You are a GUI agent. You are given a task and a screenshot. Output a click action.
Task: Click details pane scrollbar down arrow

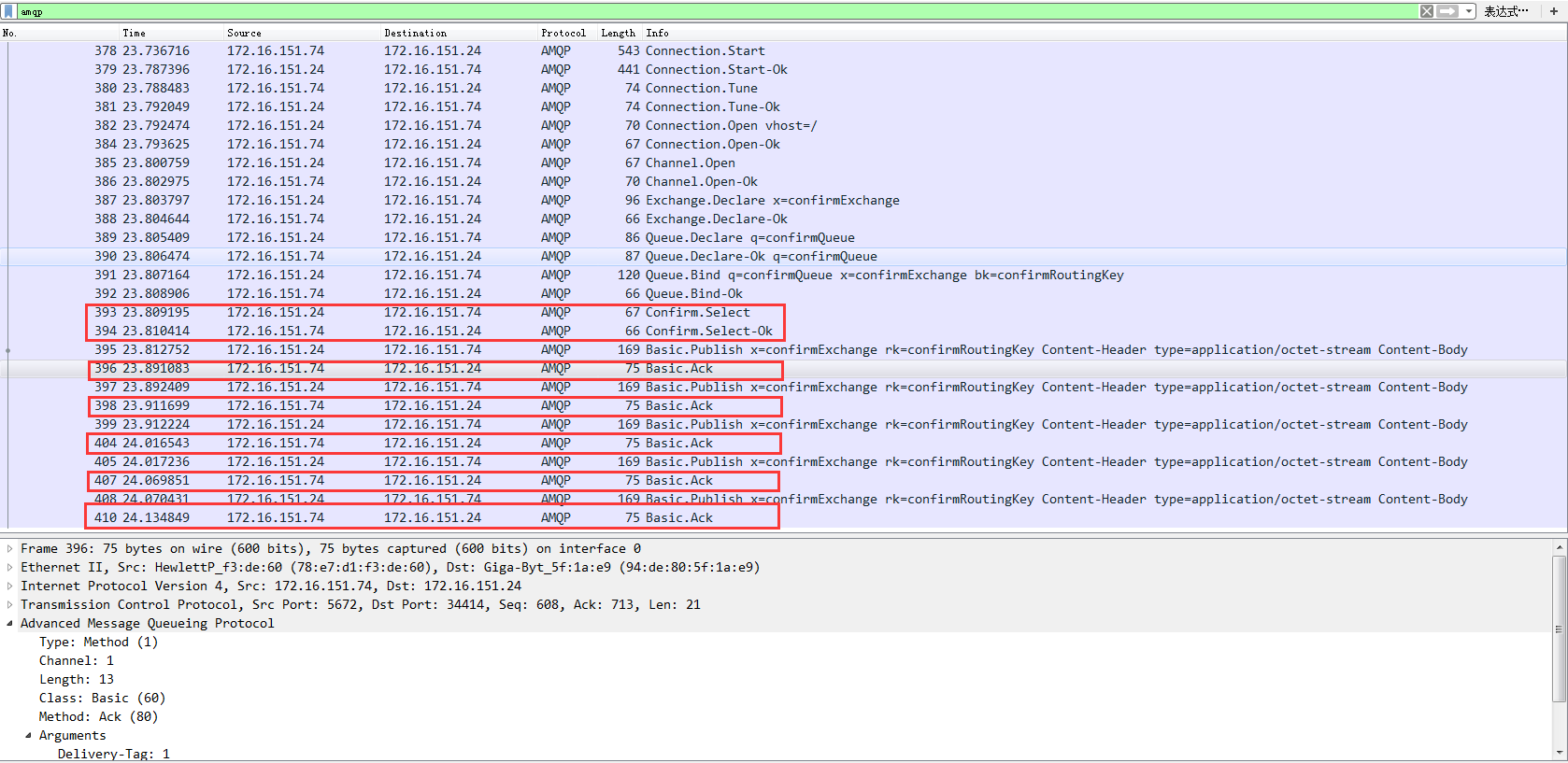[x=1559, y=752]
